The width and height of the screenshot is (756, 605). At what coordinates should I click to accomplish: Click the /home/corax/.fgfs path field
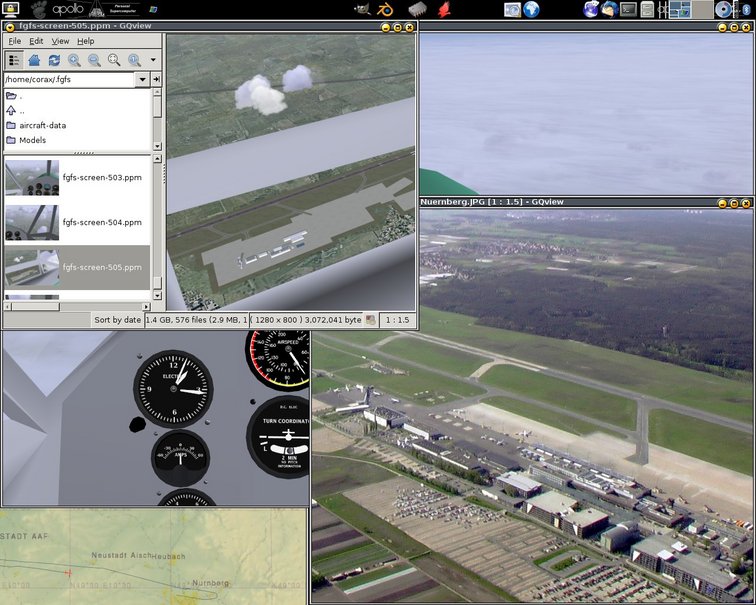tap(69, 80)
